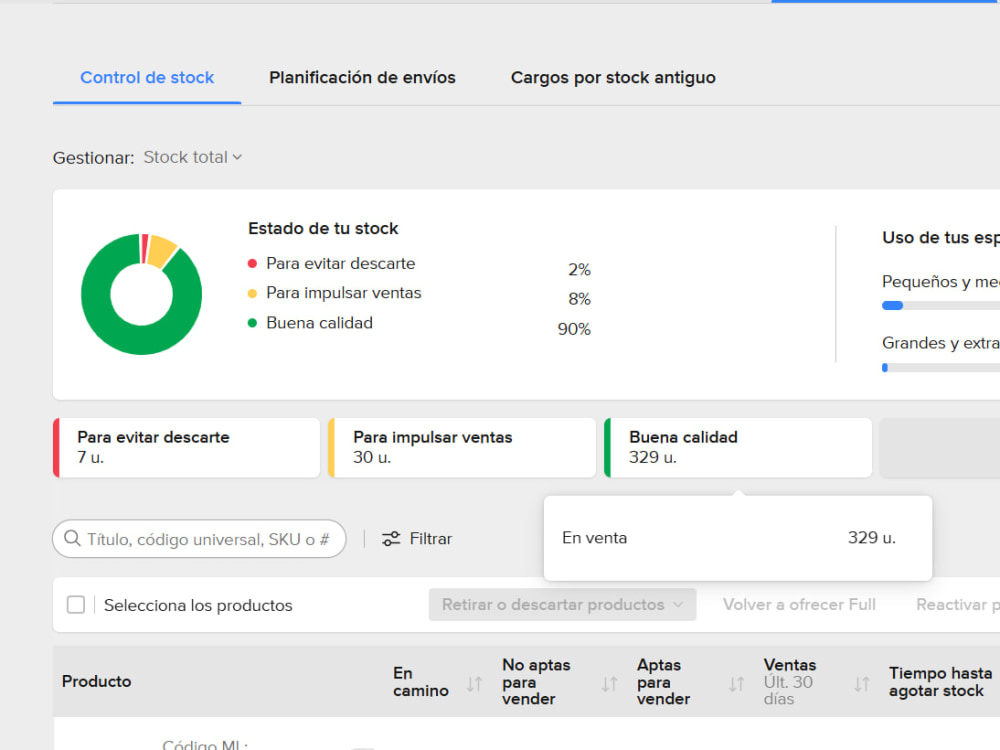Click the yellow legend dot

[x=252, y=293]
